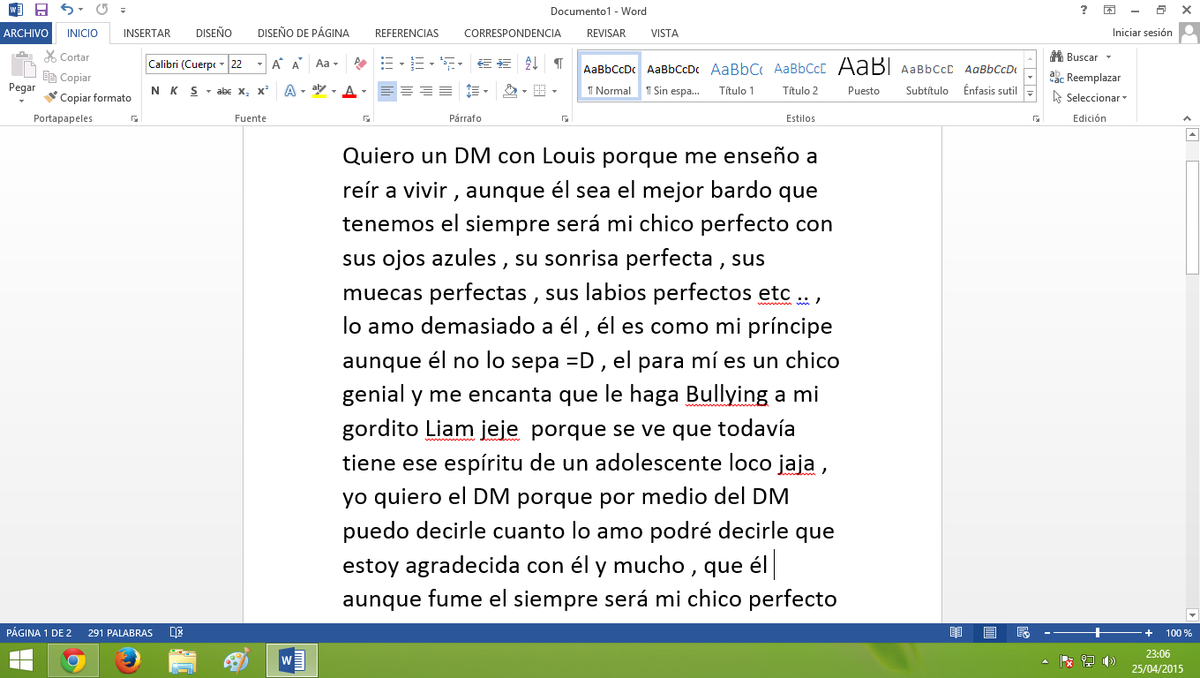
Task: Click 291 PALABRAS word count
Action: [120, 633]
